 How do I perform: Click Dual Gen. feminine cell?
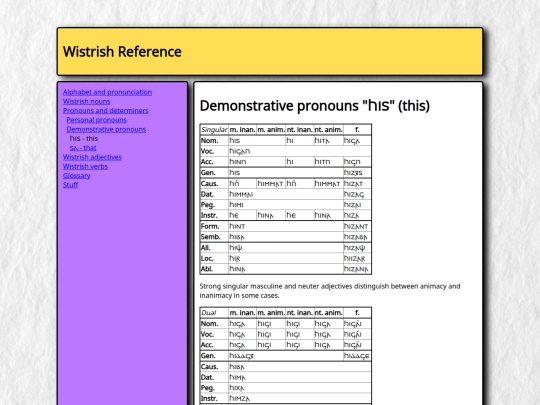[x=357, y=356]
